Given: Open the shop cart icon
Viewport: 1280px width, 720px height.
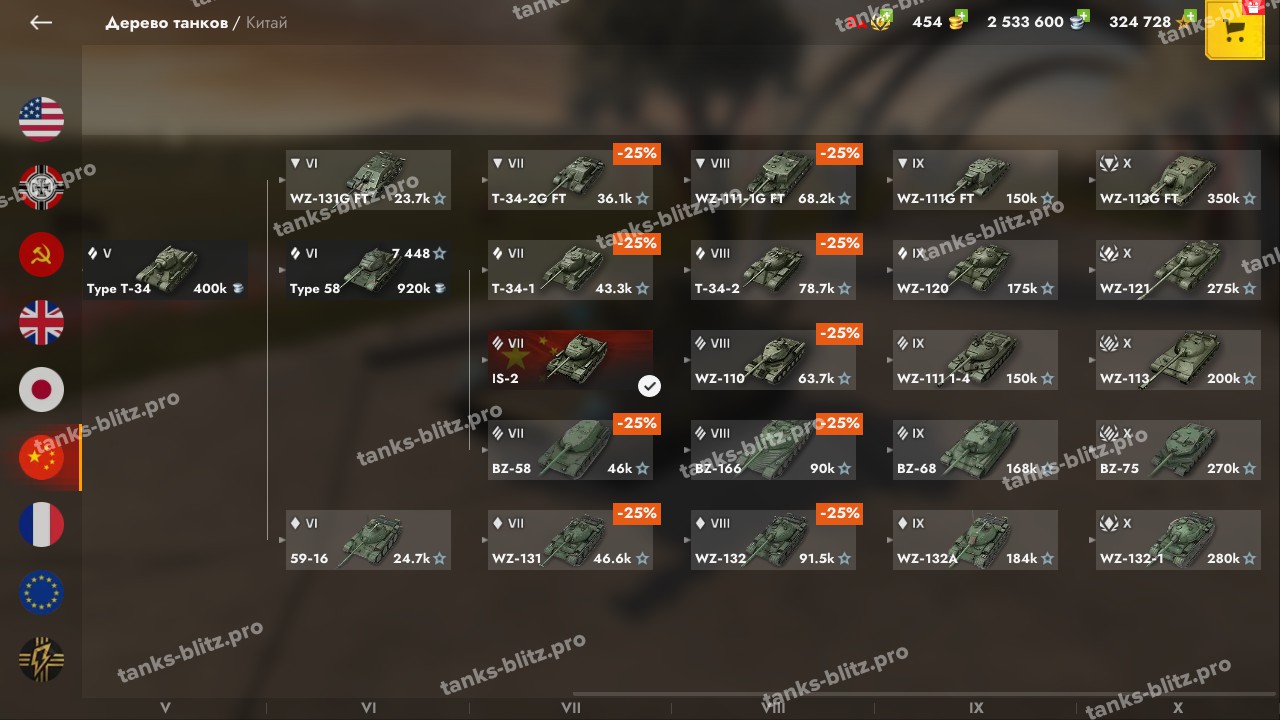Looking at the screenshot, I should (1235, 31).
